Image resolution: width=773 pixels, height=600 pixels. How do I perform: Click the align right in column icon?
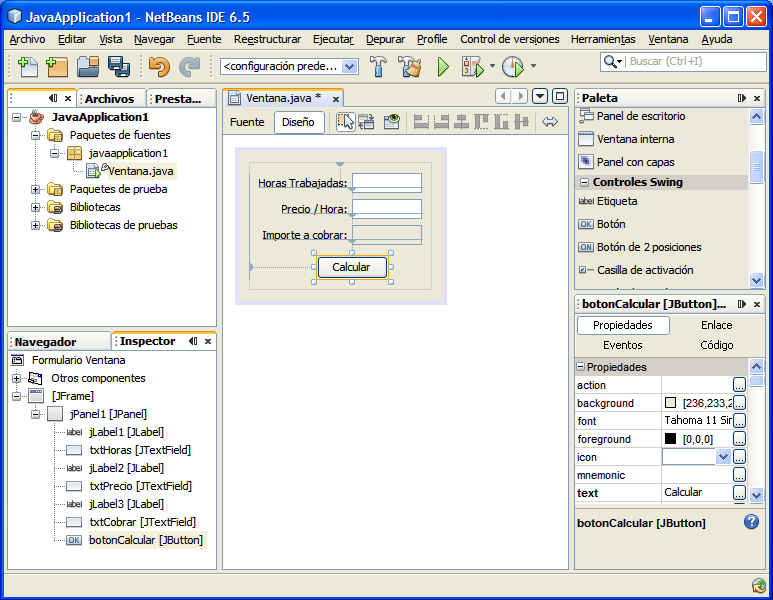click(441, 122)
